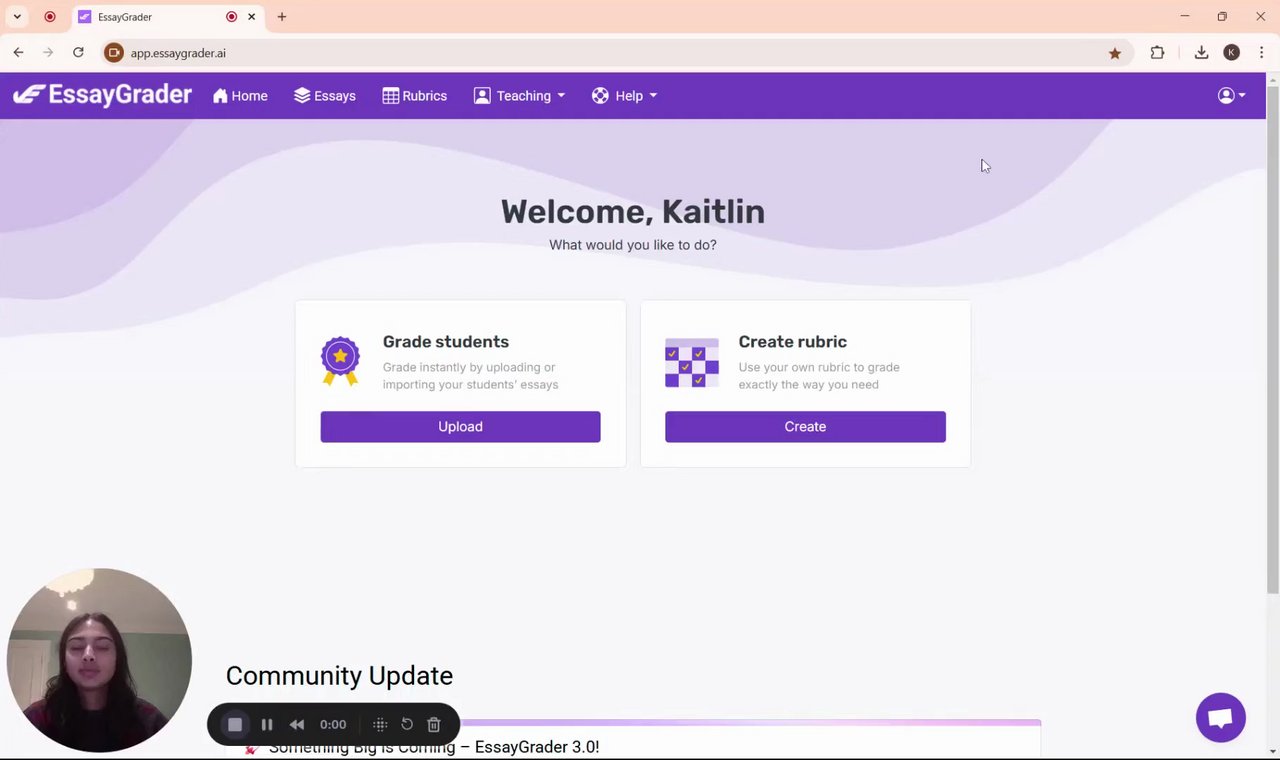1280x760 pixels.
Task: Click the Essays stack icon
Action: 302,96
